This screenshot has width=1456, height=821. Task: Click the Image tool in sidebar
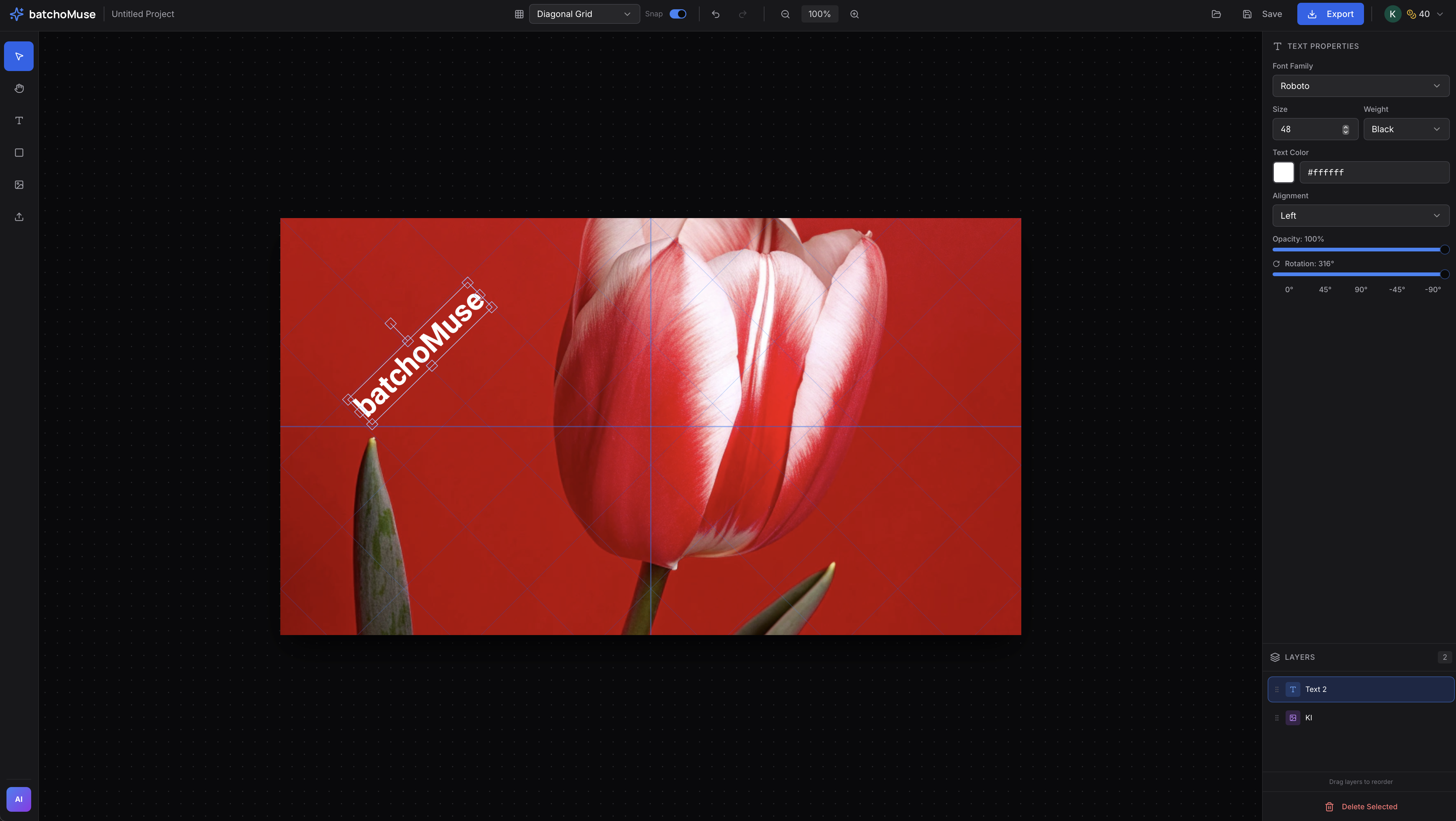pyautogui.click(x=19, y=185)
